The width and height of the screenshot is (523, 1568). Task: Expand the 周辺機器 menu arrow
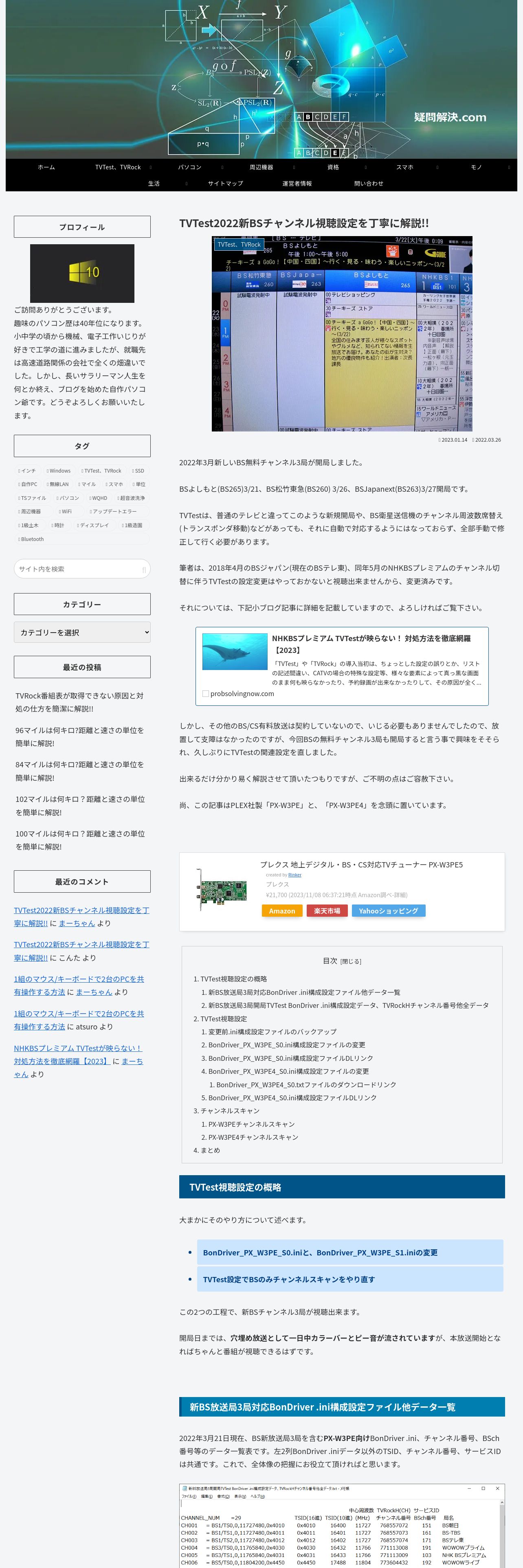pos(293,167)
